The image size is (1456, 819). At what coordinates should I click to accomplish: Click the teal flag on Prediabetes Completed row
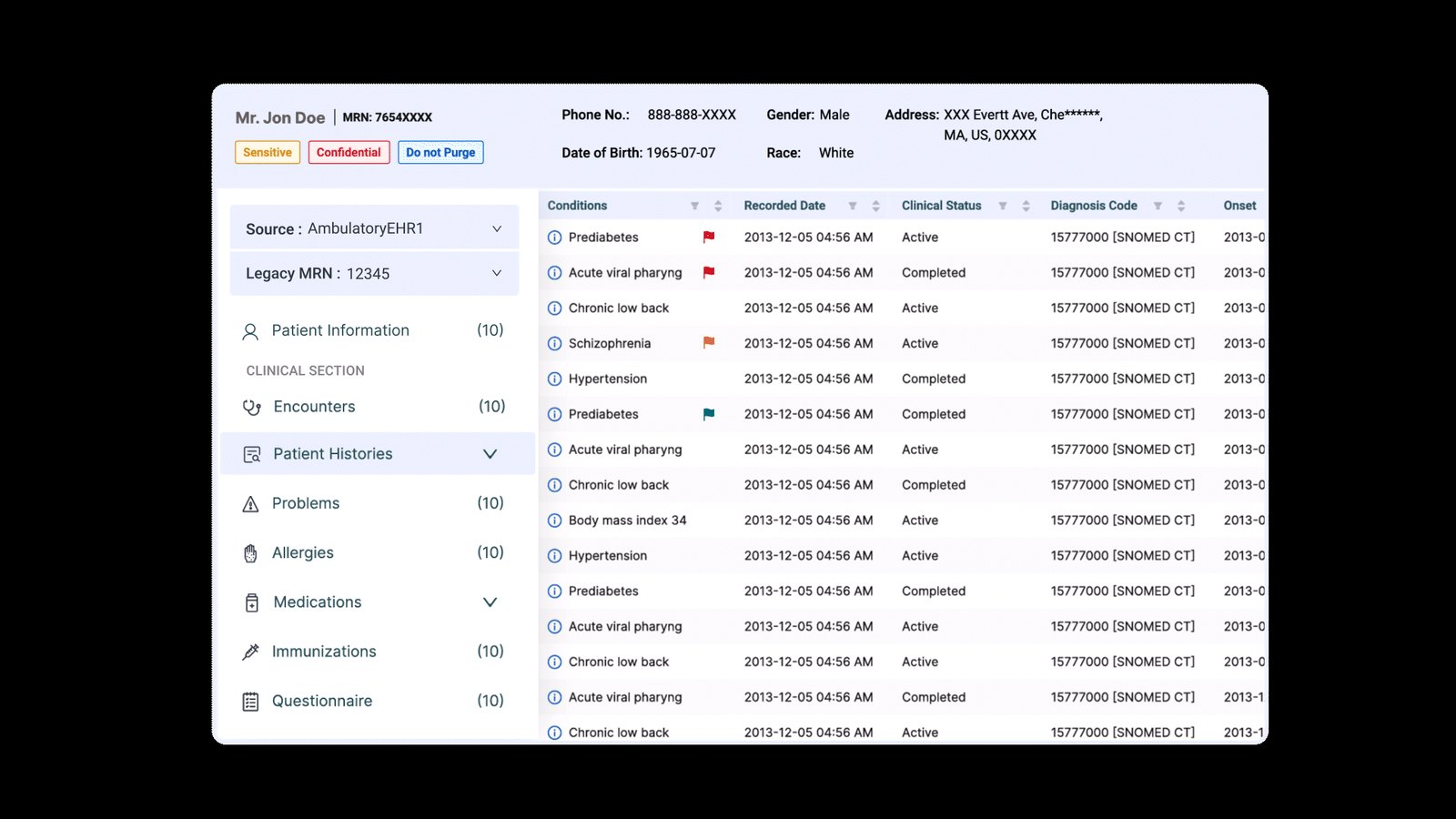click(x=709, y=414)
